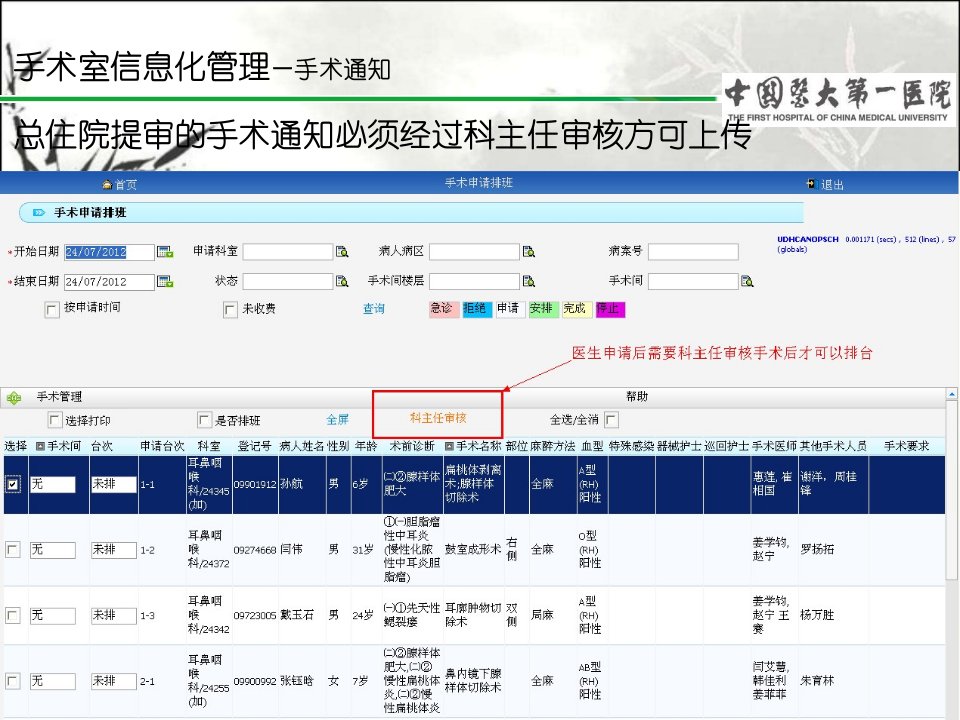Click the 手术间 filter input field
960x720 pixels.
(694, 281)
